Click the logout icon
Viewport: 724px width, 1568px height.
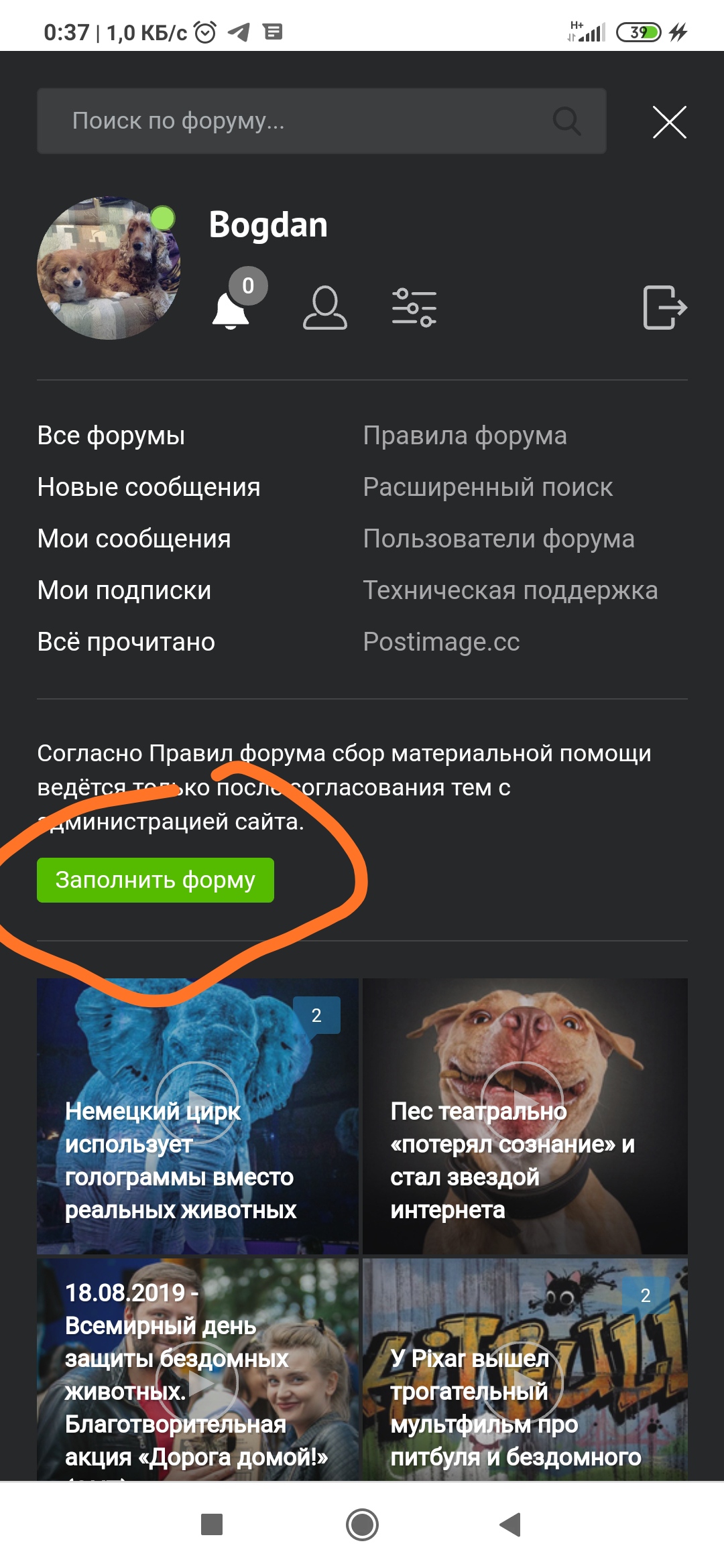[x=665, y=308]
